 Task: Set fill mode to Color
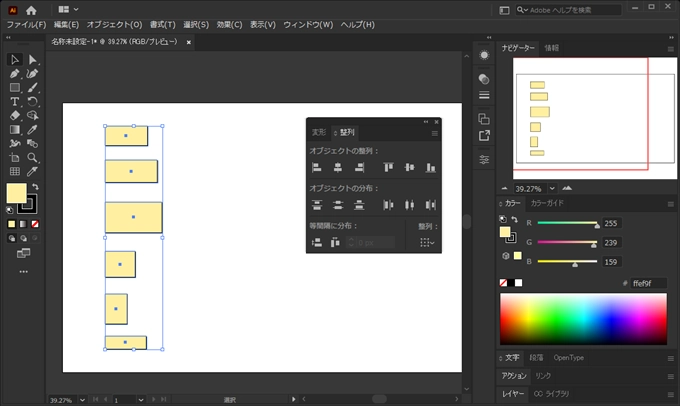pos(12,224)
